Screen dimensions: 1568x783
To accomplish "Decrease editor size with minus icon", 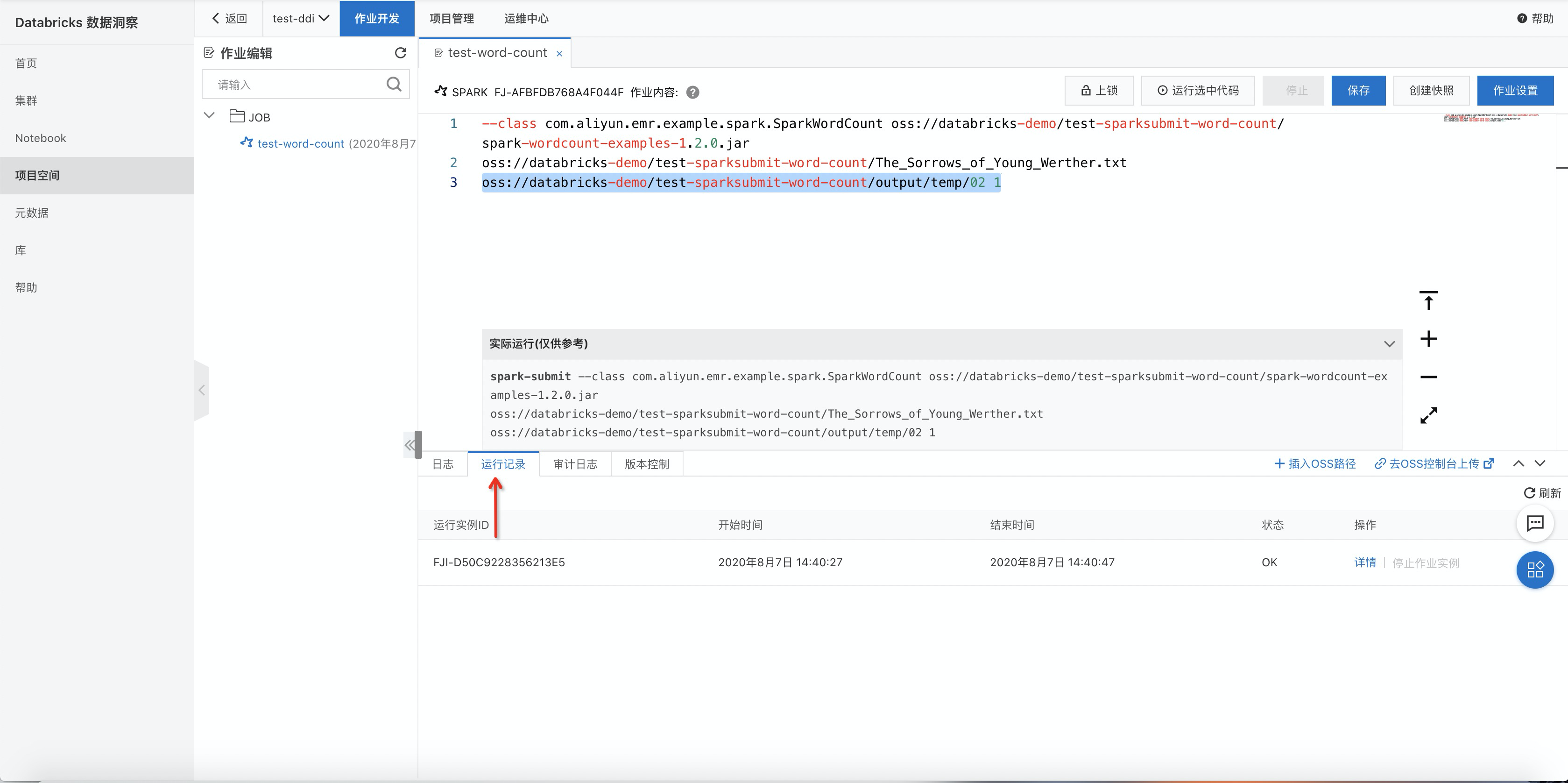I will tap(1428, 377).
